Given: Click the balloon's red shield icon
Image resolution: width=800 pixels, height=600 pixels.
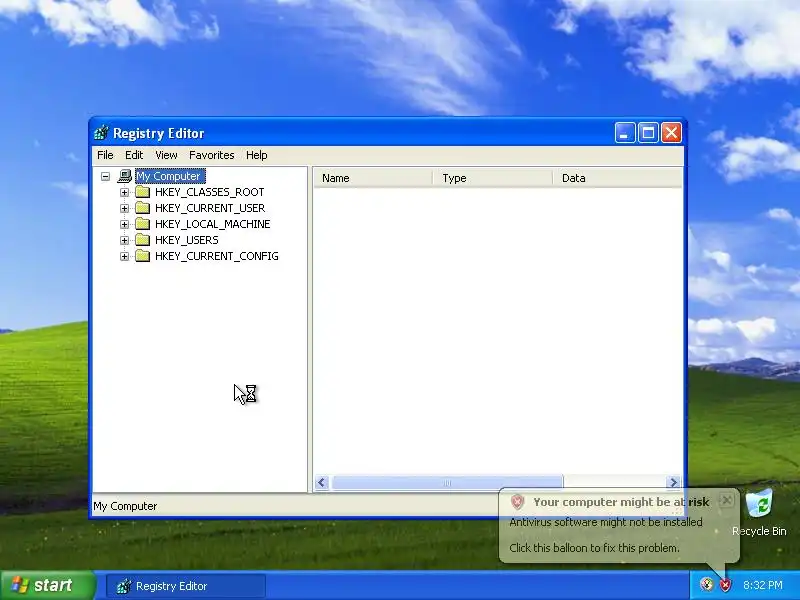Looking at the screenshot, I should [517, 502].
